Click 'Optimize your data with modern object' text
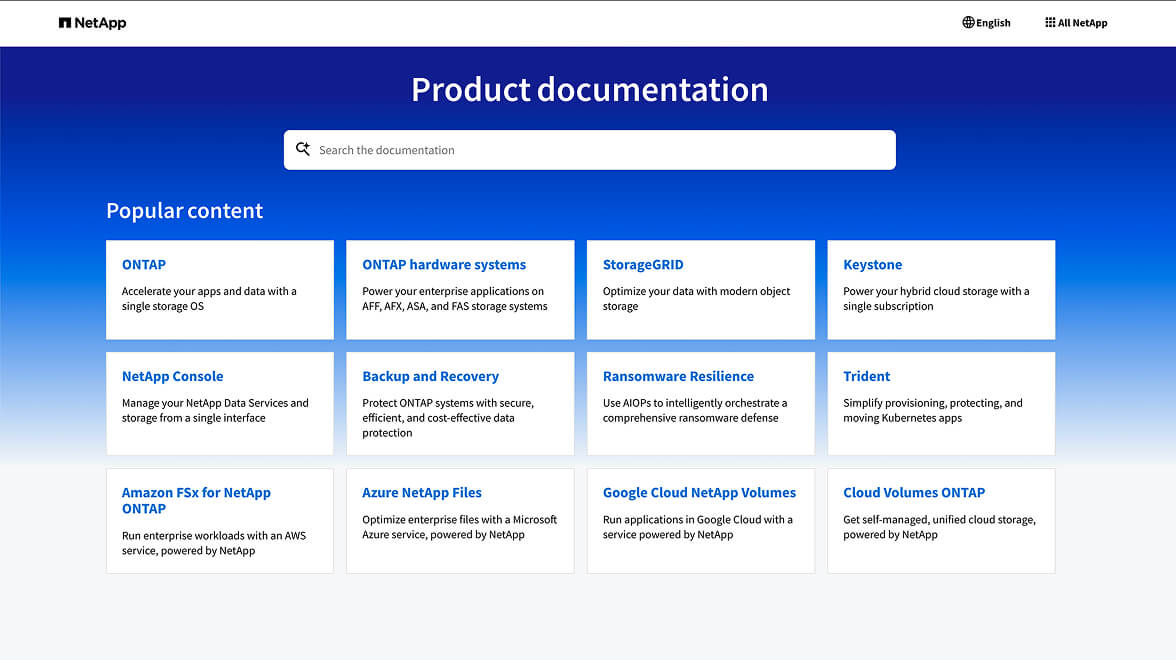Image resolution: width=1176 pixels, height=660 pixels. point(696,298)
